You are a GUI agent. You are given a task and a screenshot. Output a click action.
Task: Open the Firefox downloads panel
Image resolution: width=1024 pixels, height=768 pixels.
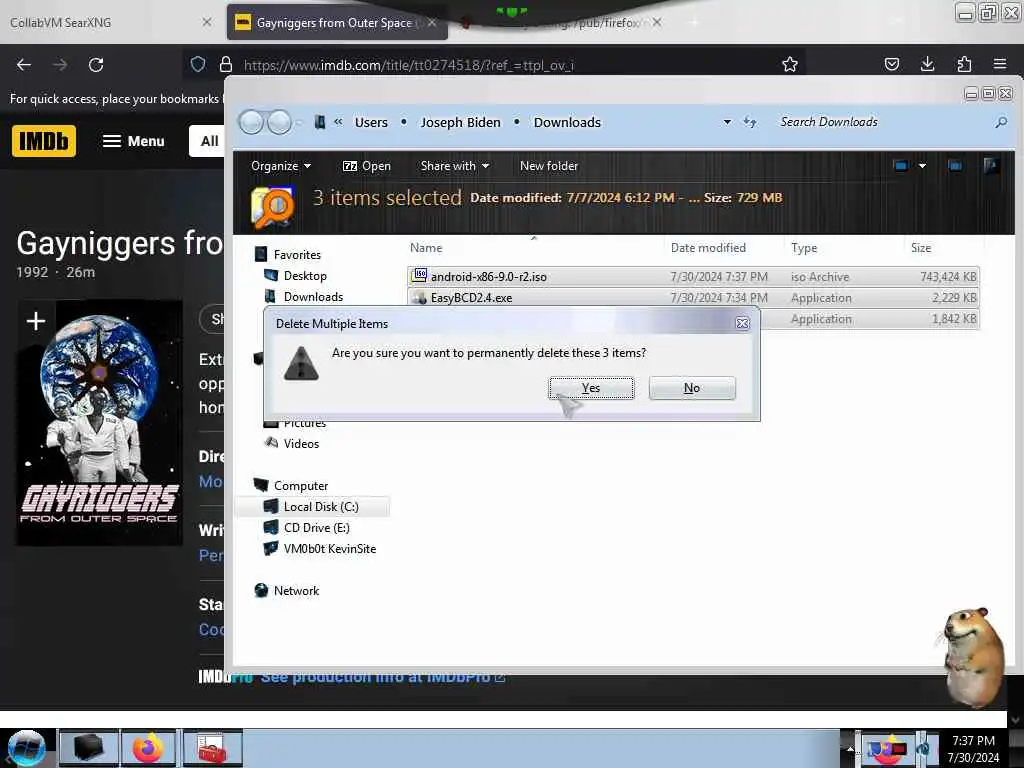point(927,64)
